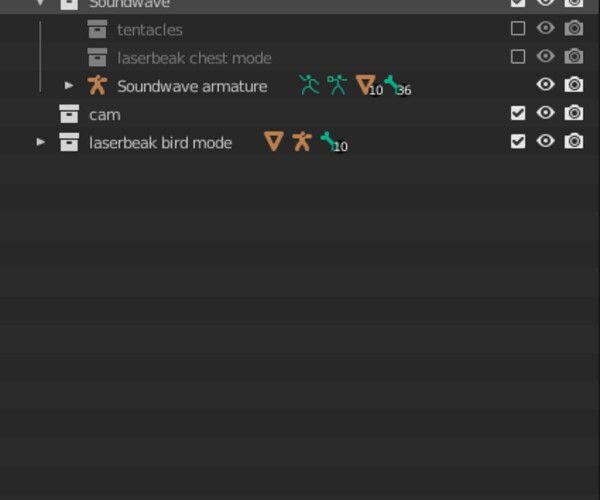Image resolution: width=600 pixels, height=500 pixels.
Task: Disable render camera for cam collection
Action: tap(574, 113)
